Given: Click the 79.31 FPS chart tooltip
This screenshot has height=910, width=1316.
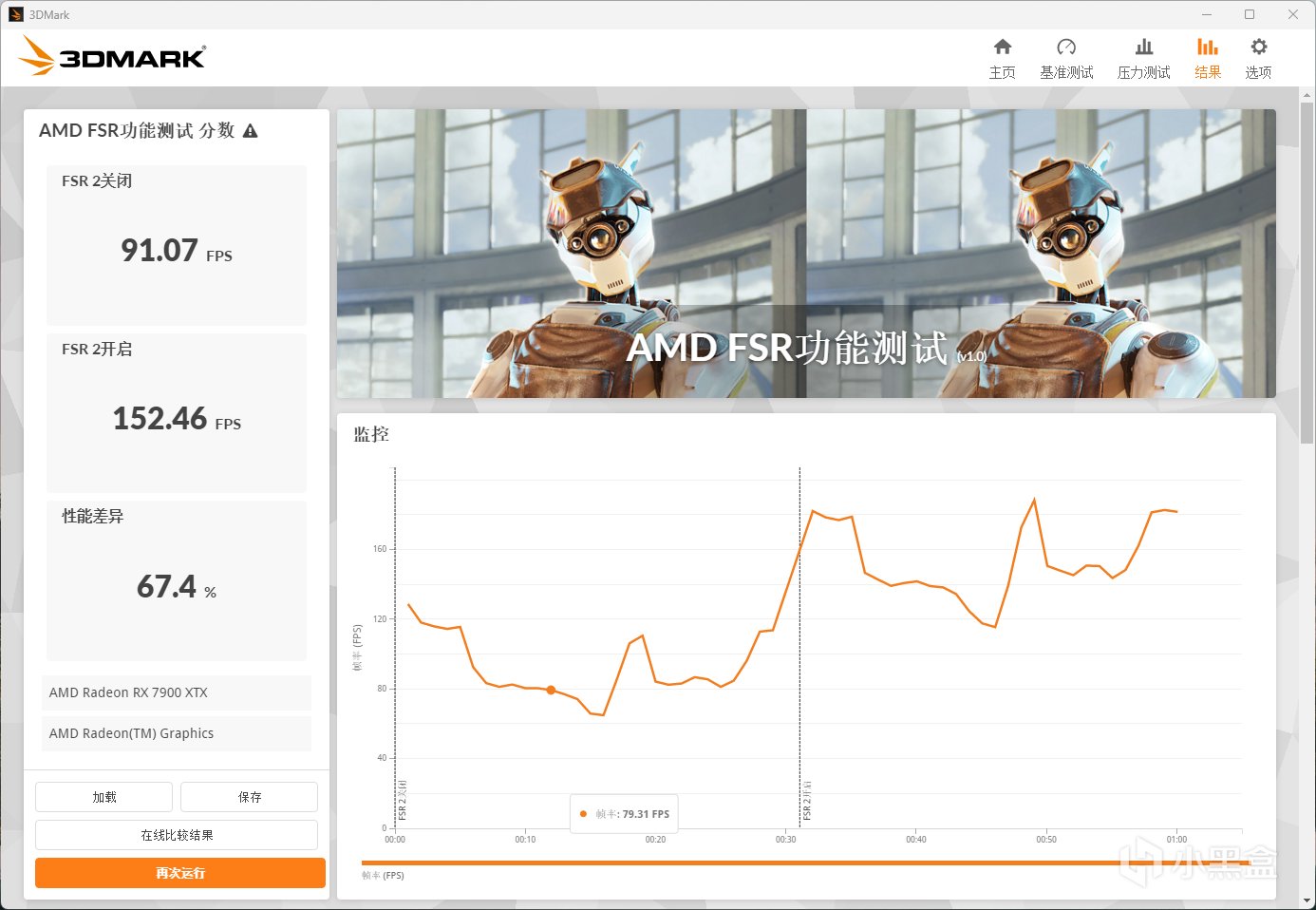Looking at the screenshot, I should tap(624, 814).
